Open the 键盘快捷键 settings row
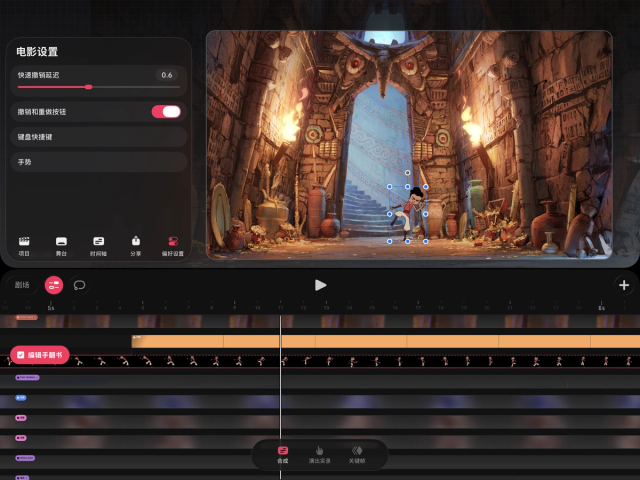640x480 pixels. tap(99, 137)
